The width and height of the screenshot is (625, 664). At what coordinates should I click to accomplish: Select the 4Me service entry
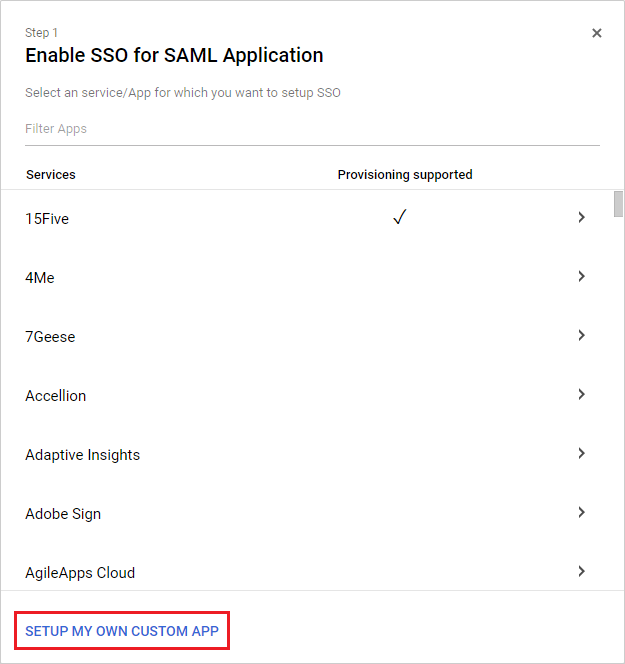pos(40,278)
